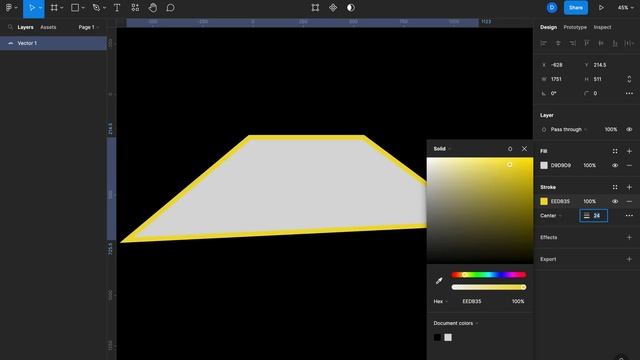Screen dimensions: 640x360
Task: Align selection to vertical centers
Action: [601, 43]
